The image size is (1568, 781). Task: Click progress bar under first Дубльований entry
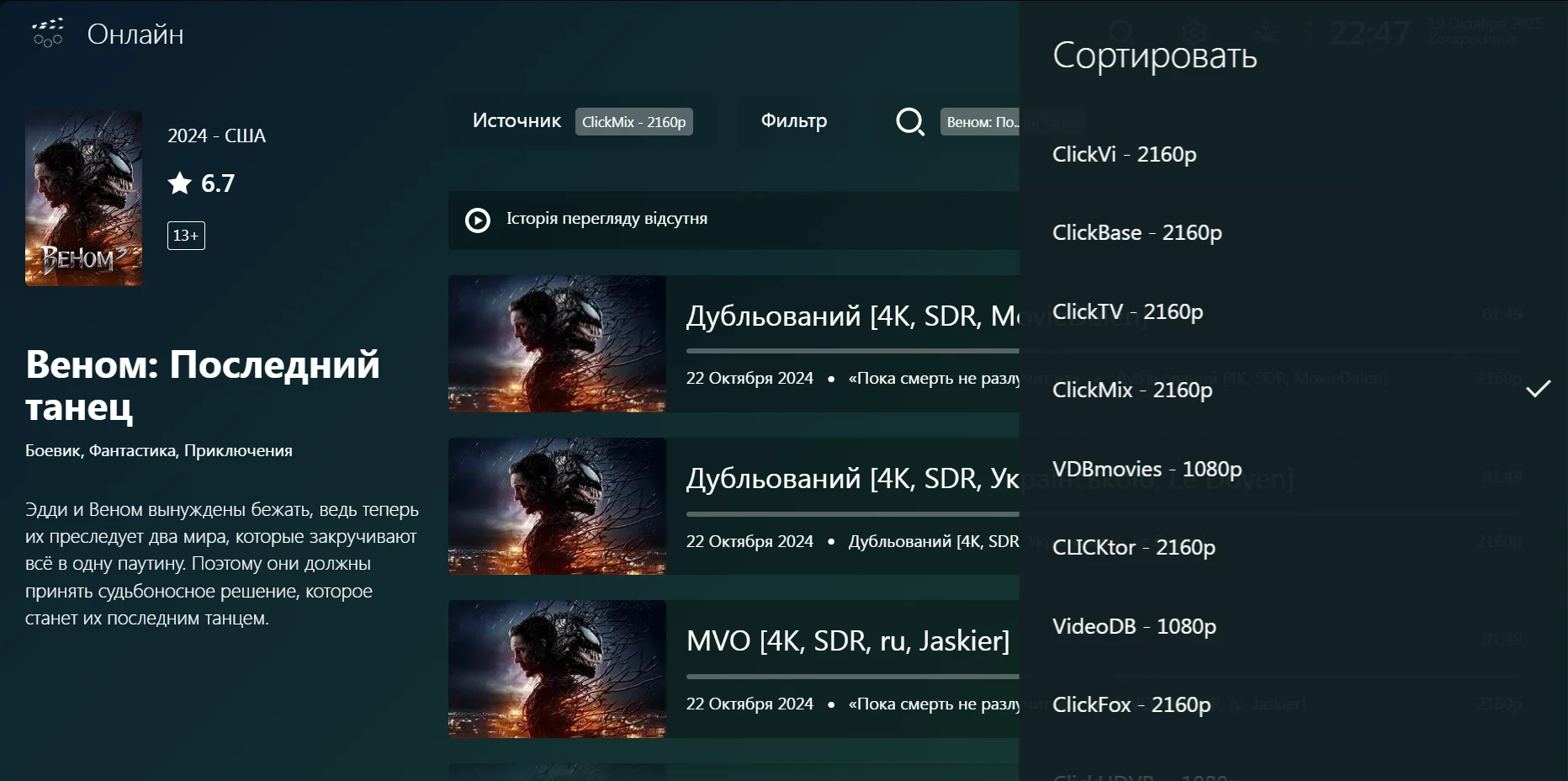(852, 351)
